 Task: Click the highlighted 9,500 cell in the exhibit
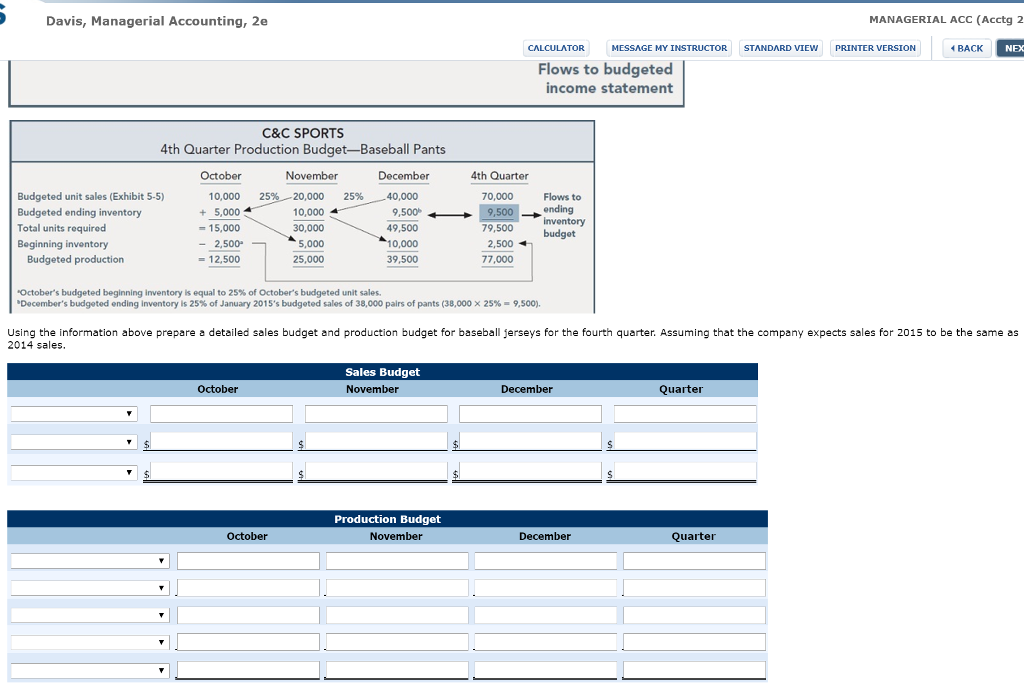click(x=497, y=212)
